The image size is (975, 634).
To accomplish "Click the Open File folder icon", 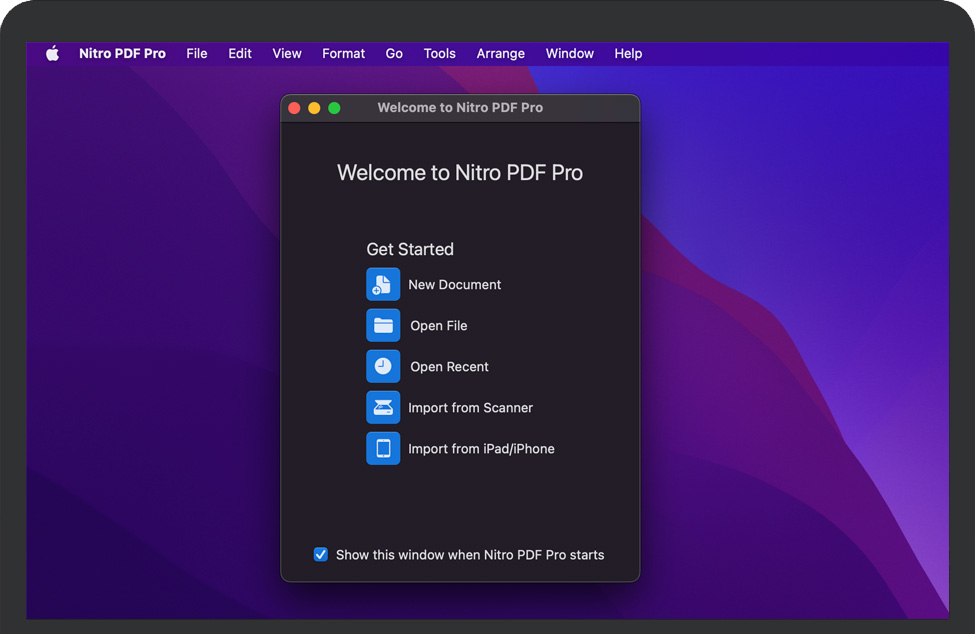I will (383, 326).
